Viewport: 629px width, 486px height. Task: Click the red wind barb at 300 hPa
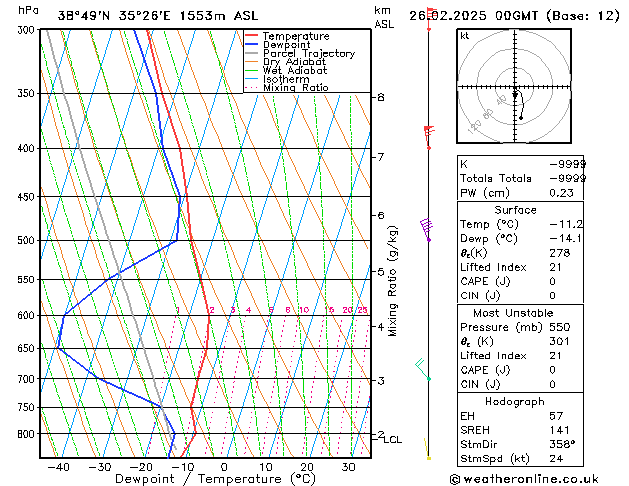430,18
